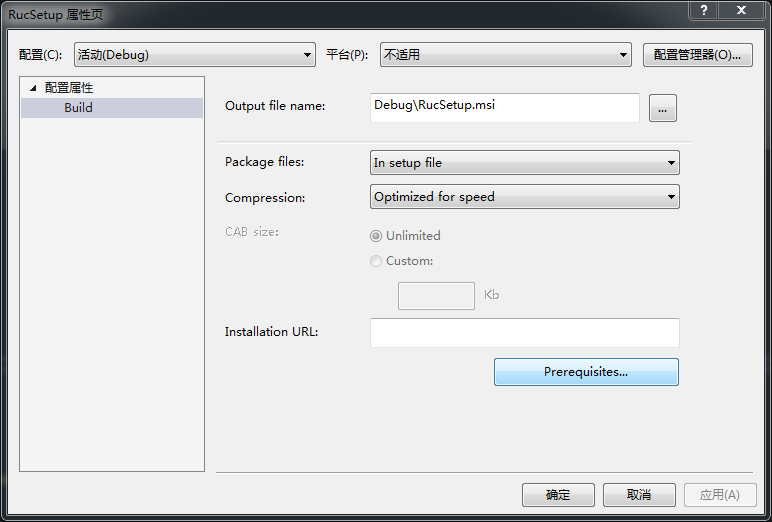Screen dimensions: 772x522
Task: Select the Custom radio button
Action: [x=376, y=261]
